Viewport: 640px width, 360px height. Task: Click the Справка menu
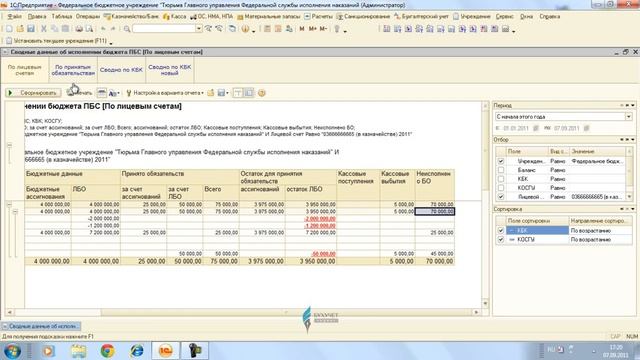click(x=549, y=17)
